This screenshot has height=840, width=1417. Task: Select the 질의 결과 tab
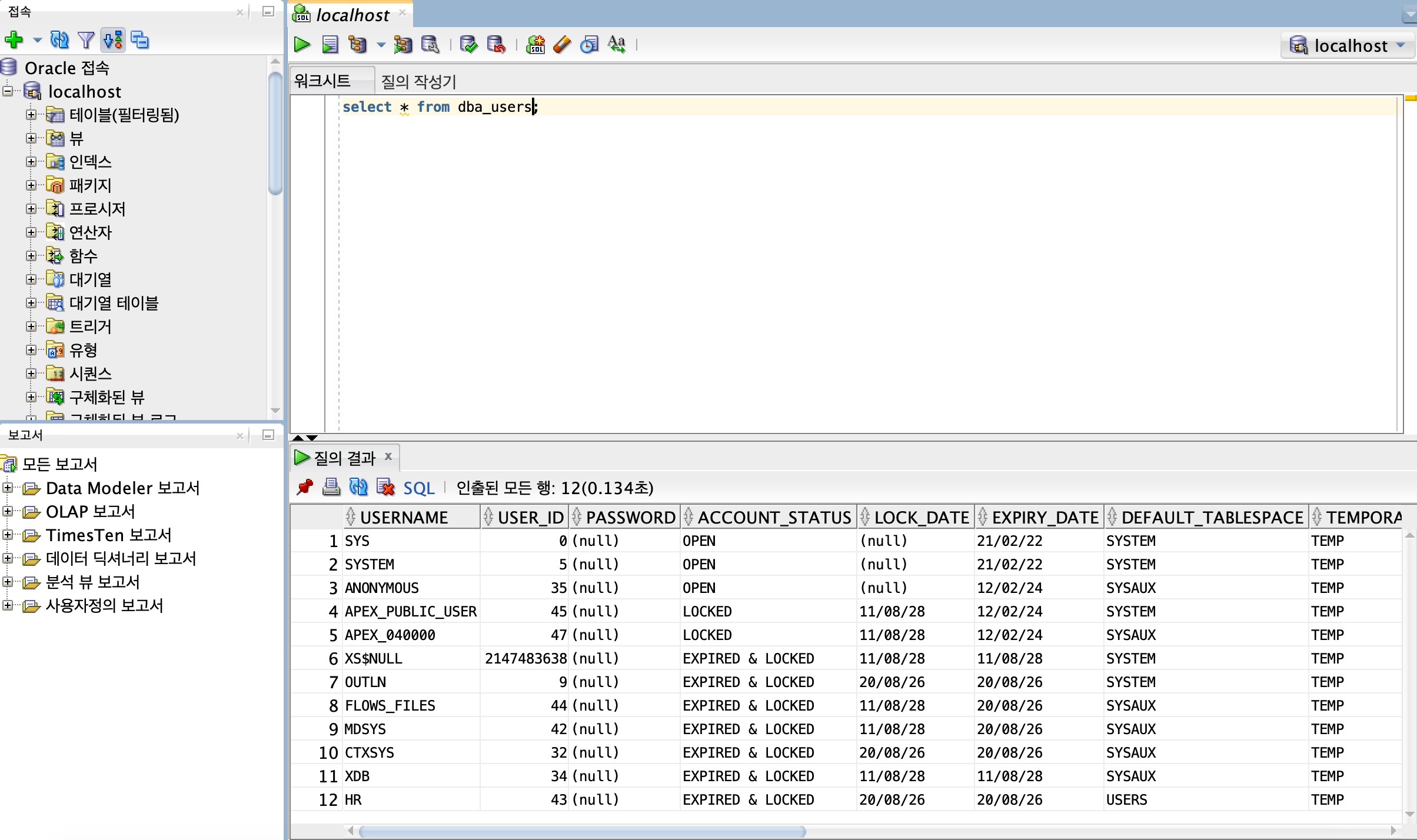click(x=344, y=458)
